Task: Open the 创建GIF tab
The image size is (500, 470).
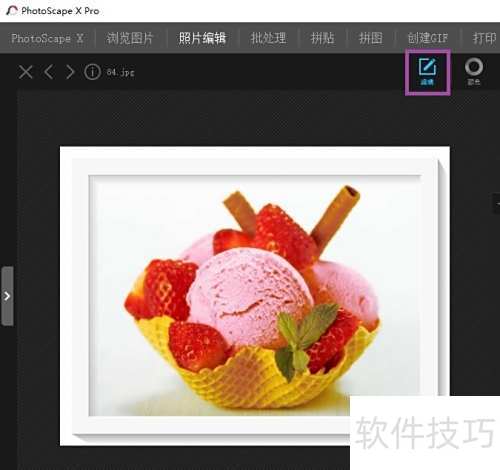Action: tap(428, 38)
